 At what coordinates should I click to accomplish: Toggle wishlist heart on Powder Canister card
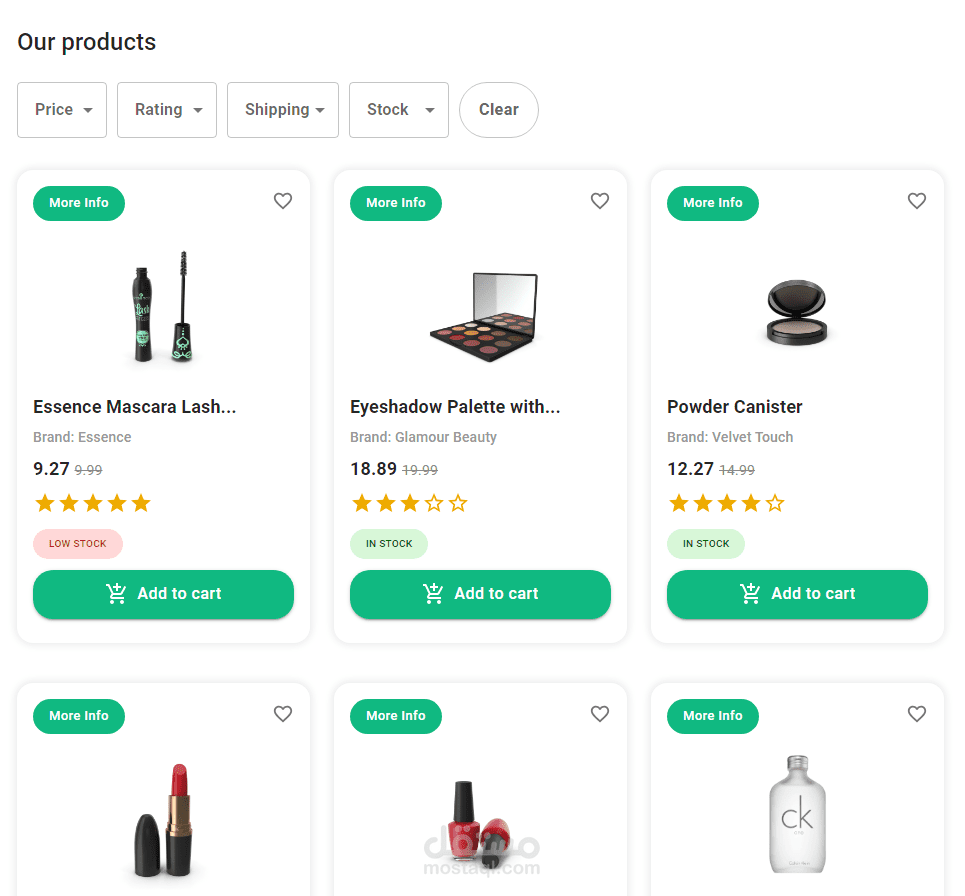pos(917,201)
